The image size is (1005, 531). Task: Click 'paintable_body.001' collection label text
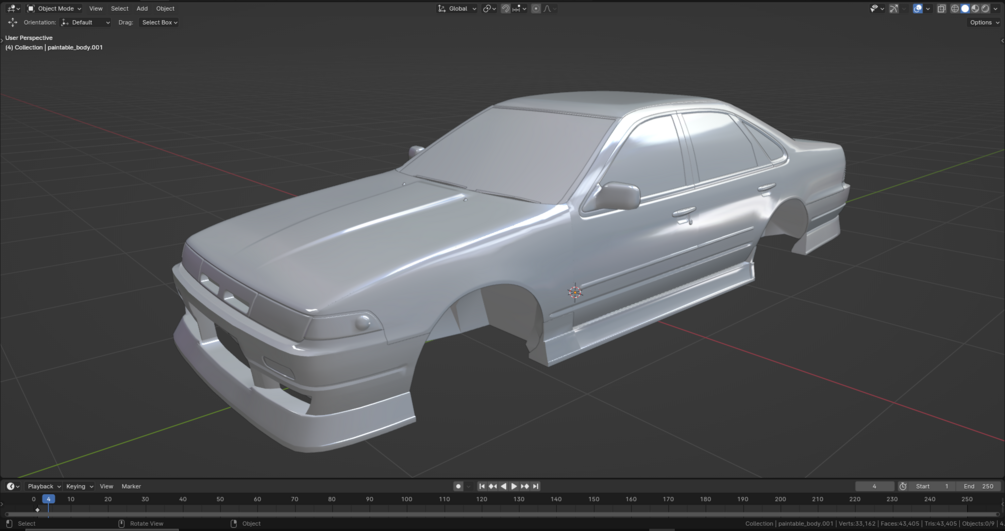point(74,47)
